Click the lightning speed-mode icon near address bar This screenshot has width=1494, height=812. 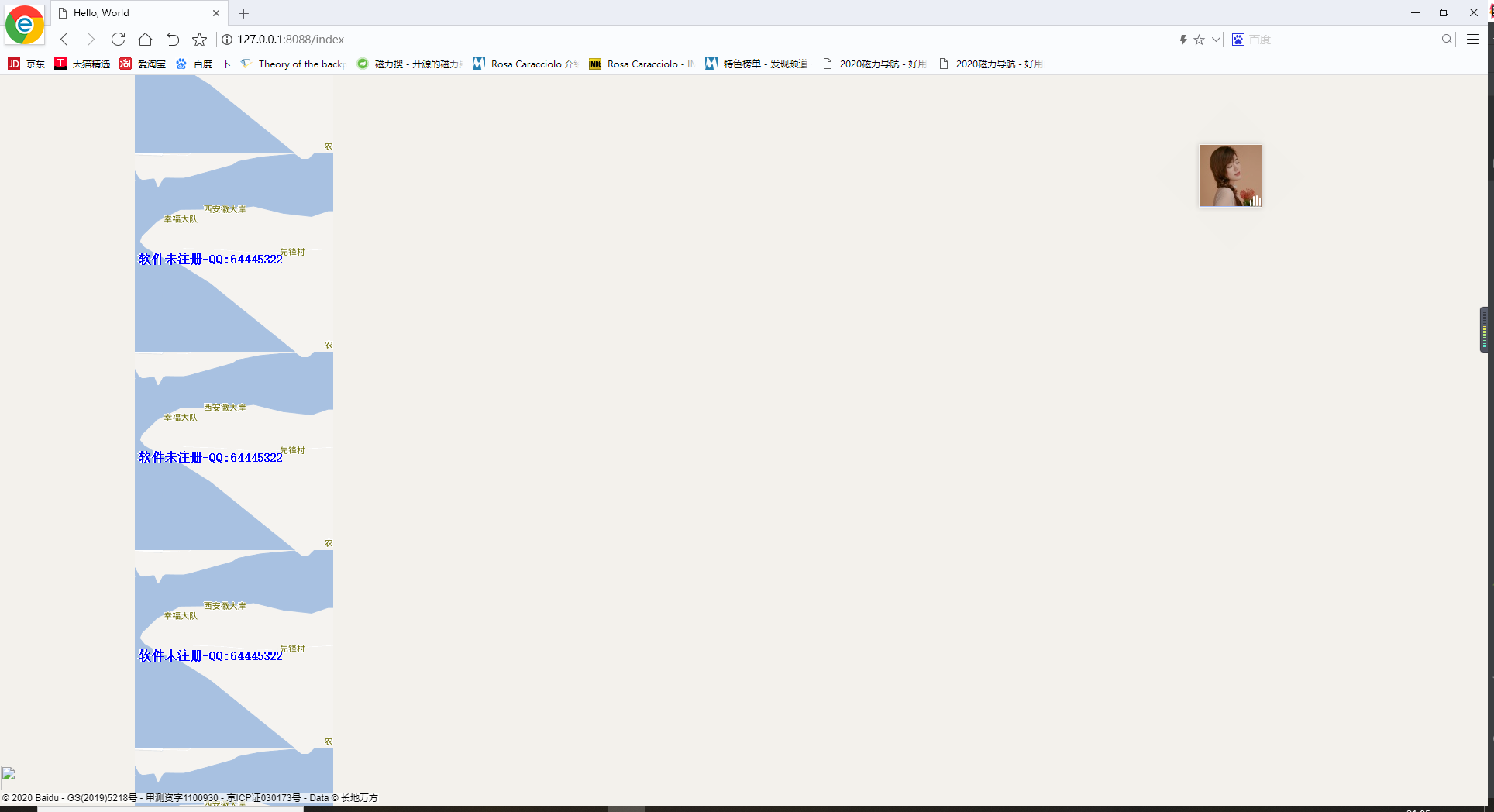[1183, 39]
